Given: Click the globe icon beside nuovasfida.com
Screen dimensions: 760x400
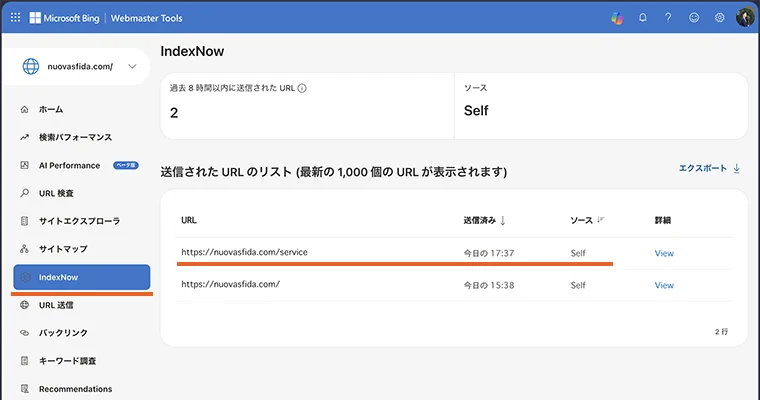Looking at the screenshot, I should tap(31, 66).
